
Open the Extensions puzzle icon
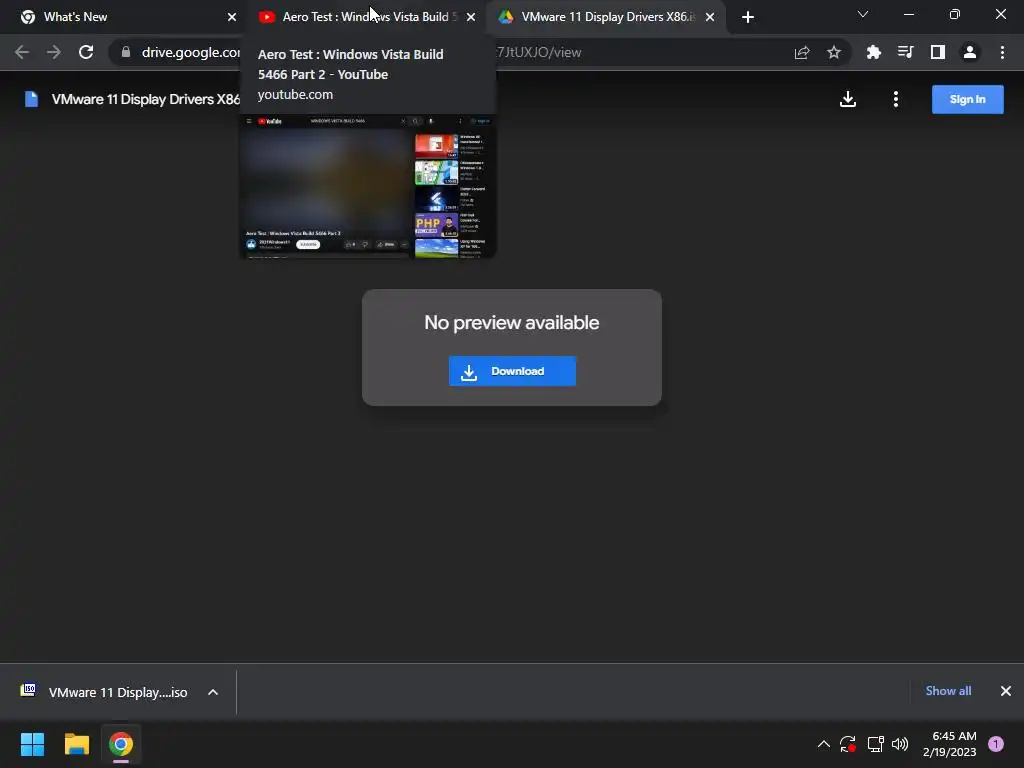point(874,52)
